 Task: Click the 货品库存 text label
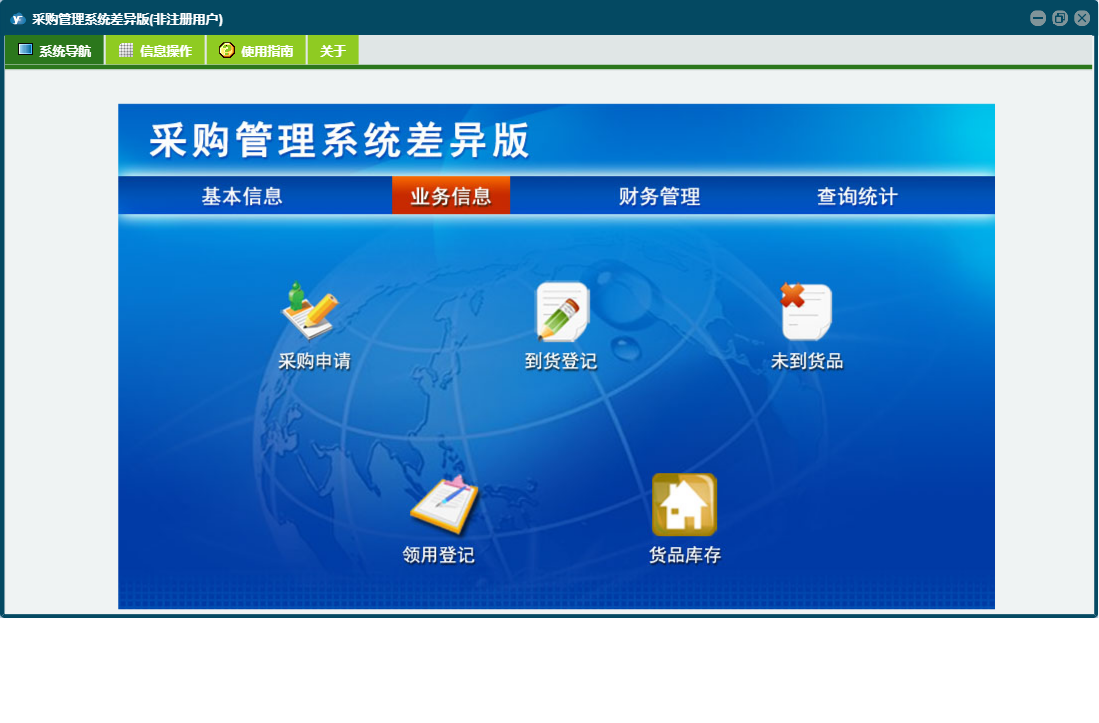point(685,555)
